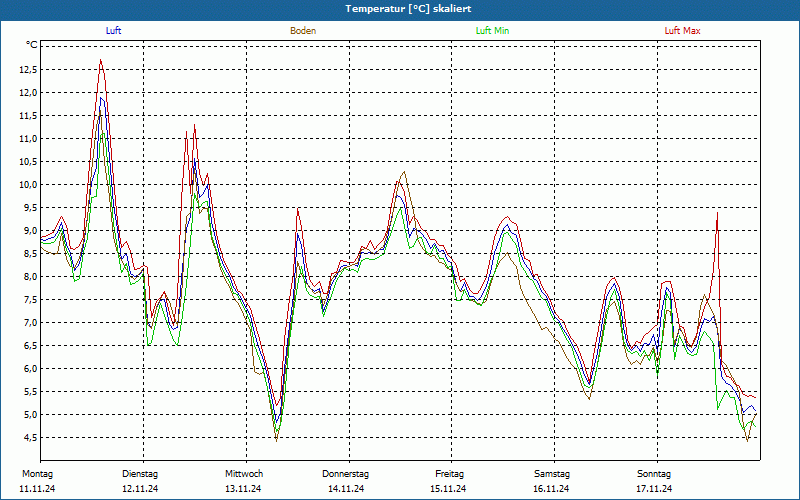
Task: Click the 'Donnerstag' day label
Action: tap(345, 474)
